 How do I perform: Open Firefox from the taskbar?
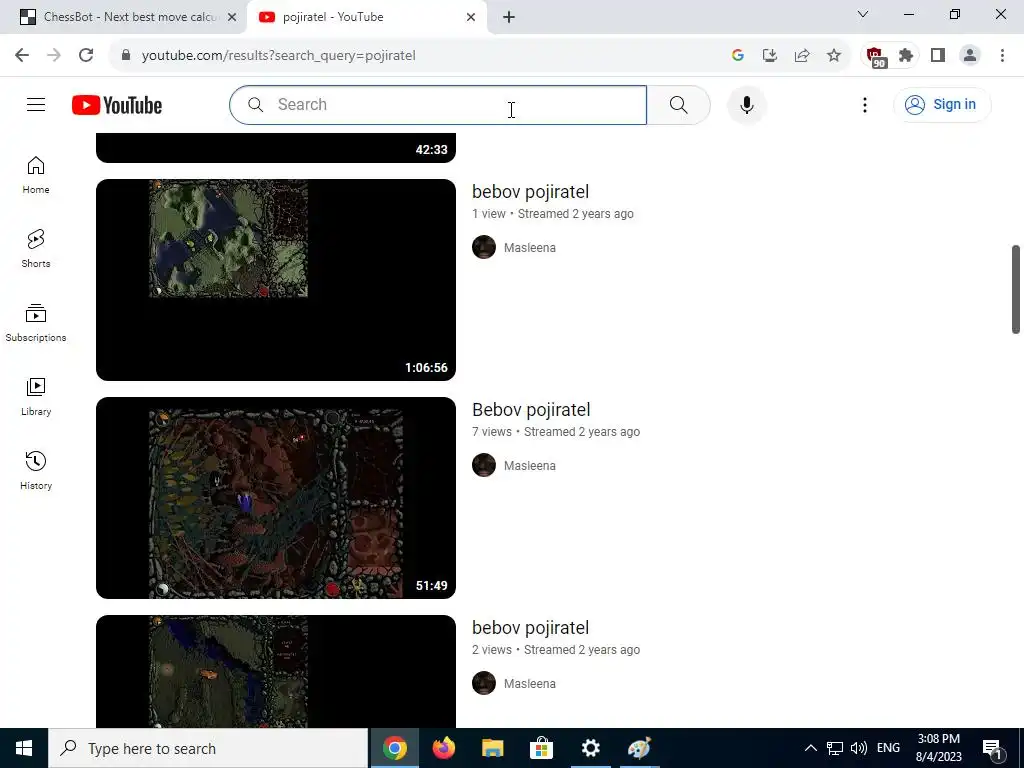[443, 748]
